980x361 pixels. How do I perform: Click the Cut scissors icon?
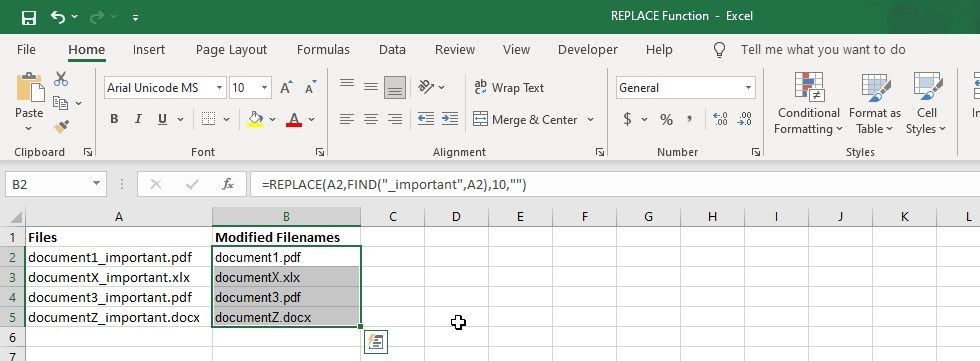[x=61, y=79]
